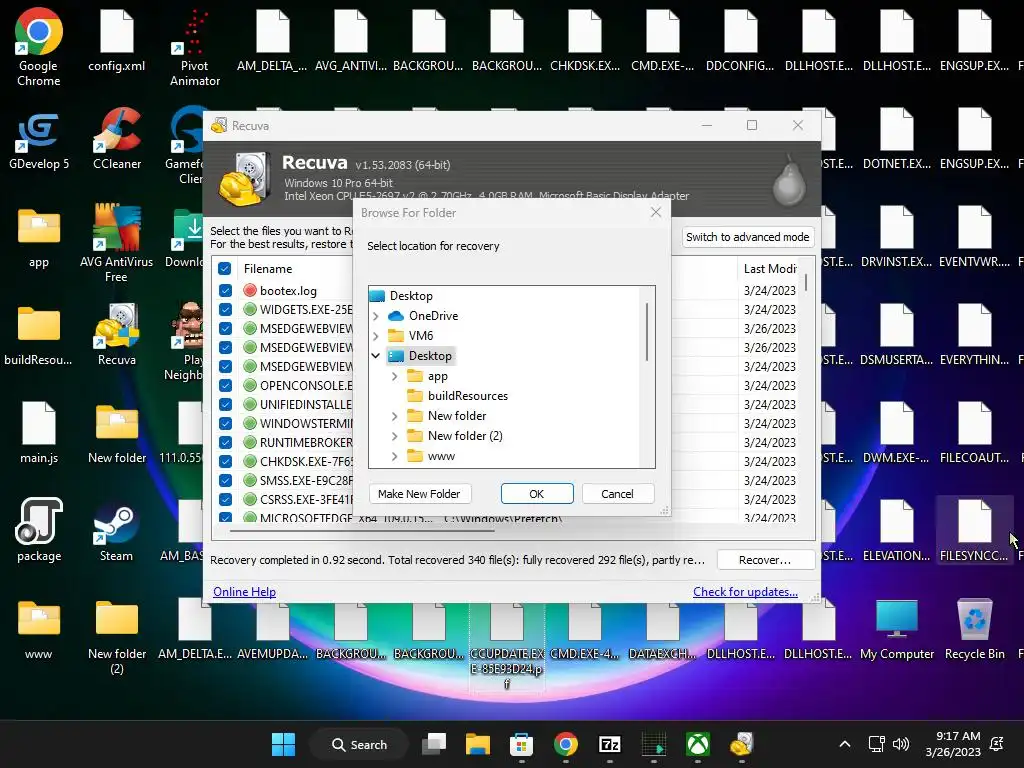Select buildResources in the folder tree
Image resolution: width=1024 pixels, height=768 pixels.
point(457,396)
